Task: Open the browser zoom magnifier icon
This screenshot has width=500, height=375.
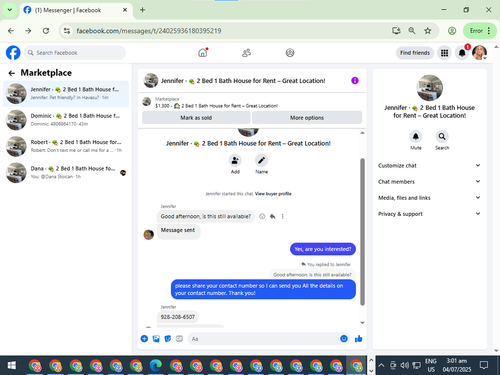Action: (412, 31)
